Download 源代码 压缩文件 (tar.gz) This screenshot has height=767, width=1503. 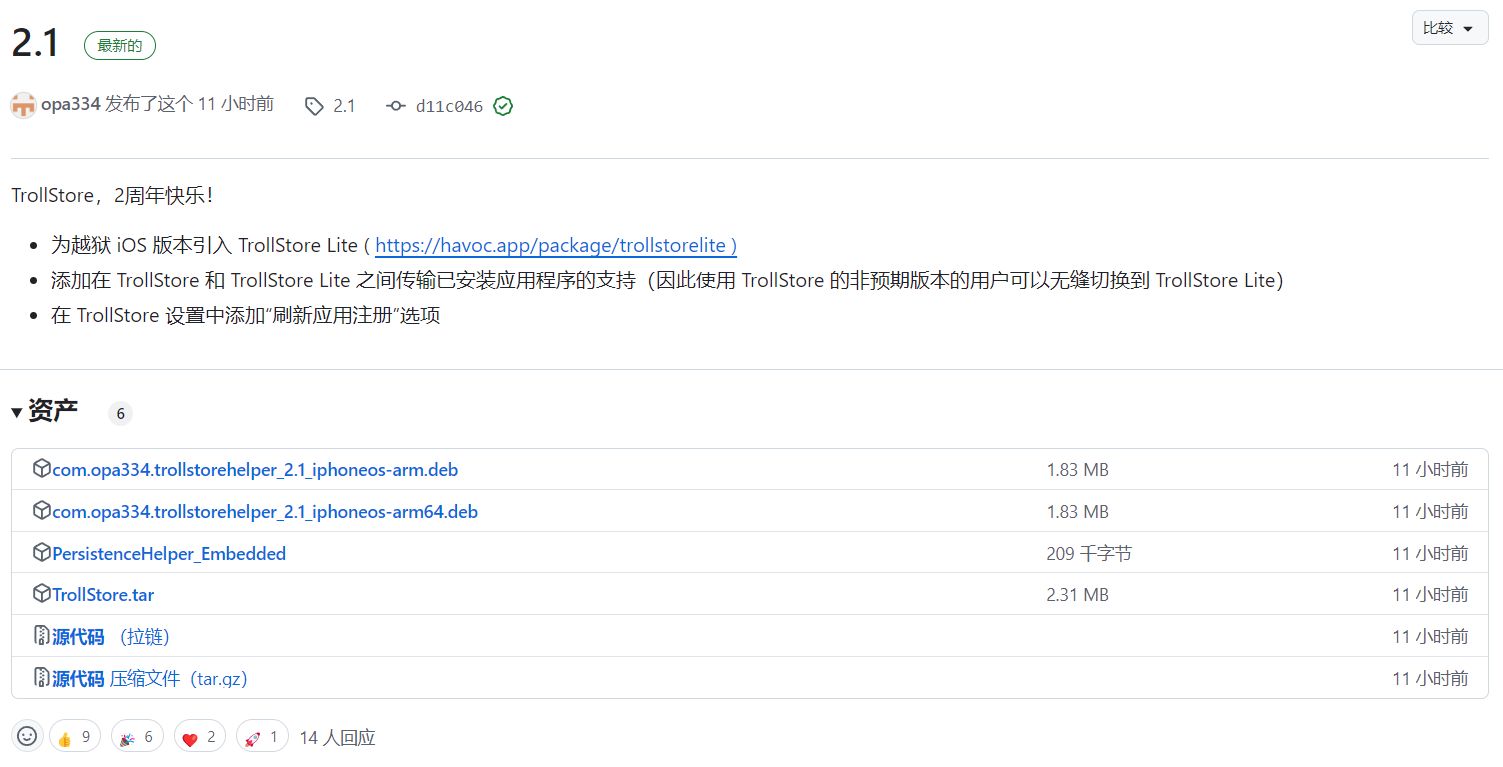tap(150, 679)
